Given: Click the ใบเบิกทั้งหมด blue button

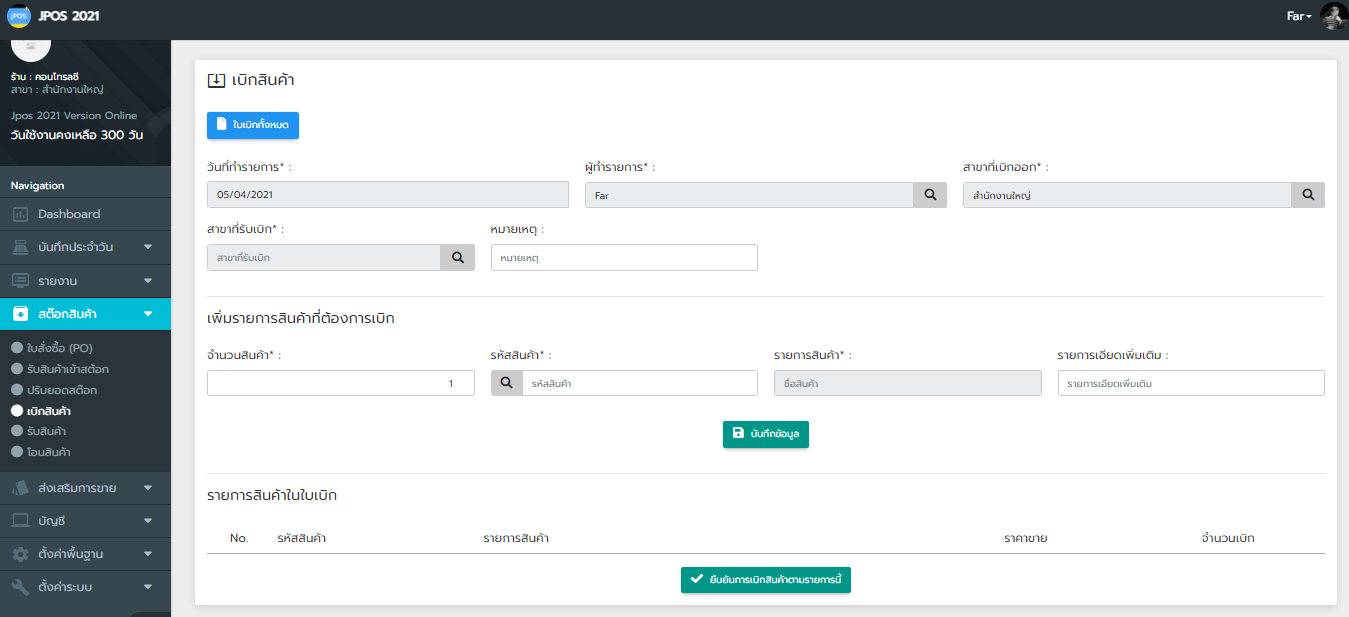Looking at the screenshot, I should pos(253,125).
